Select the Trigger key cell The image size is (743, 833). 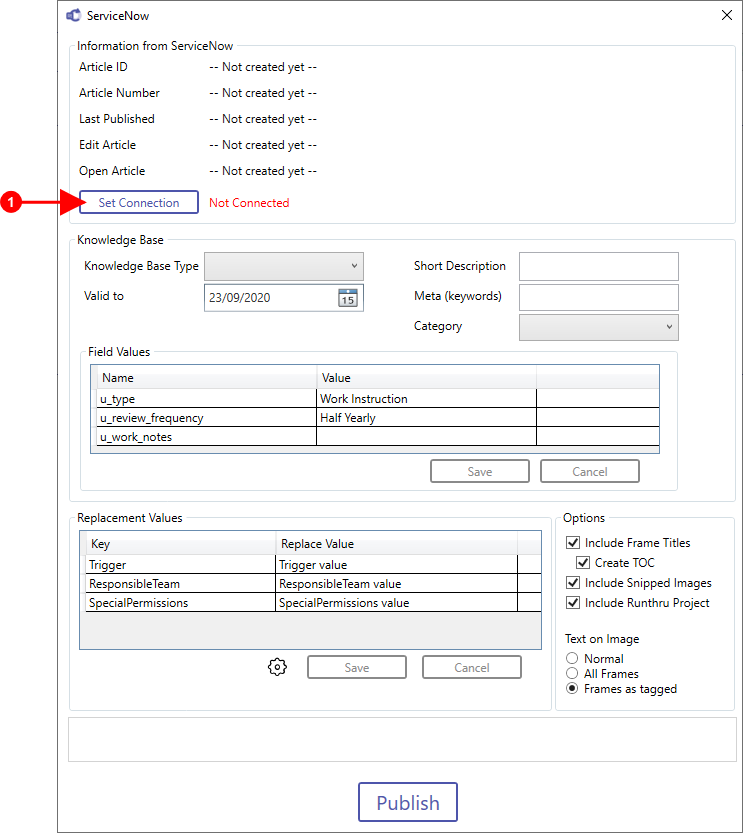point(181,564)
